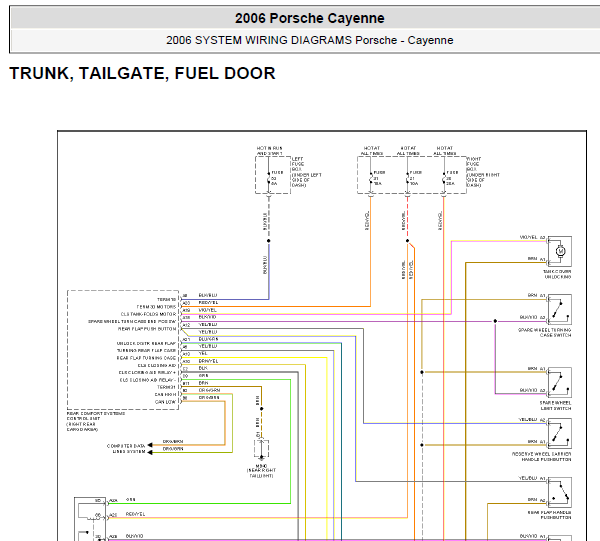Click the spare wheel limit switch symbol
600x541 pixels.
(559, 383)
